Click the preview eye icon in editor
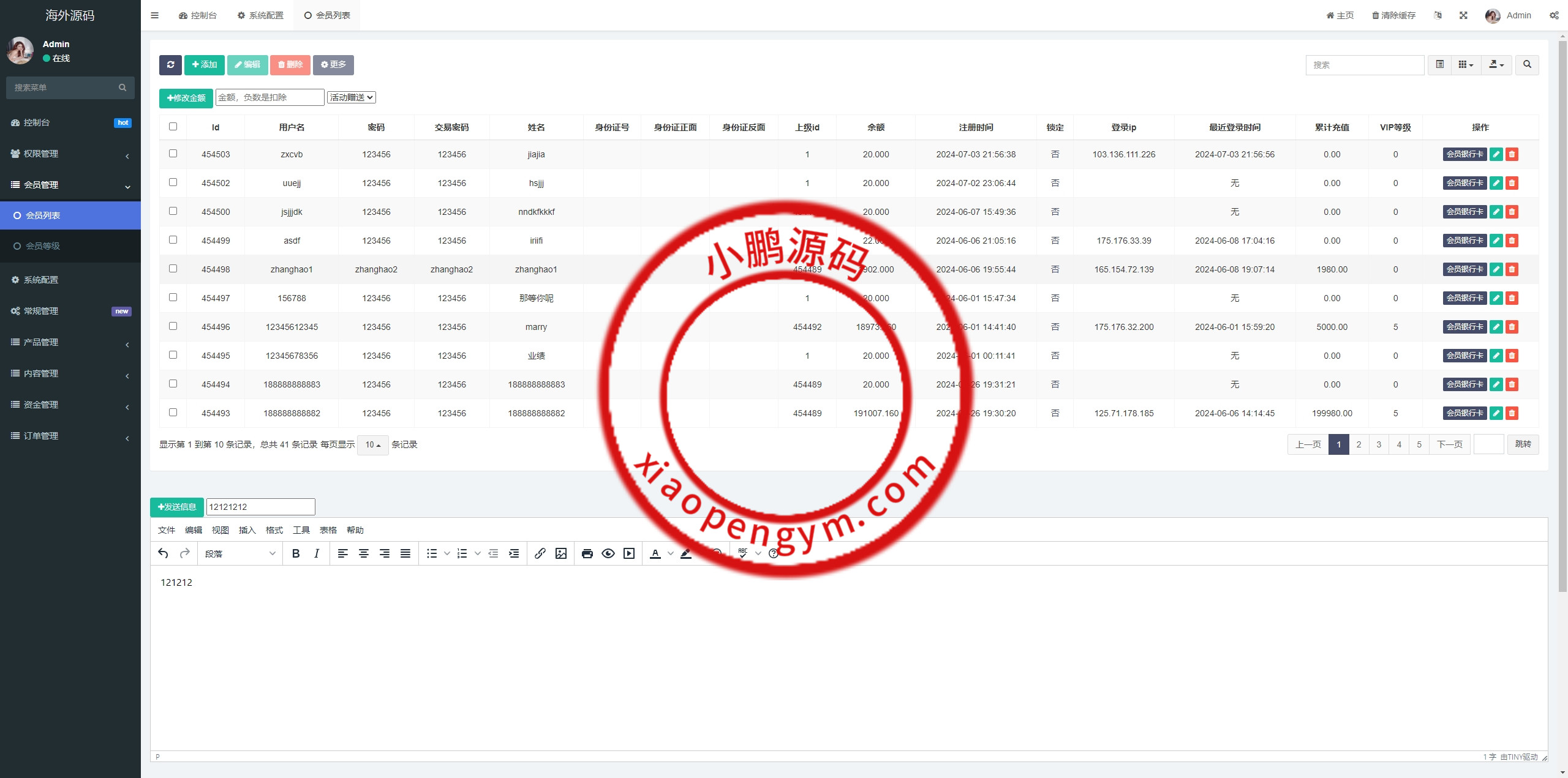The image size is (1568, 778). [608, 553]
